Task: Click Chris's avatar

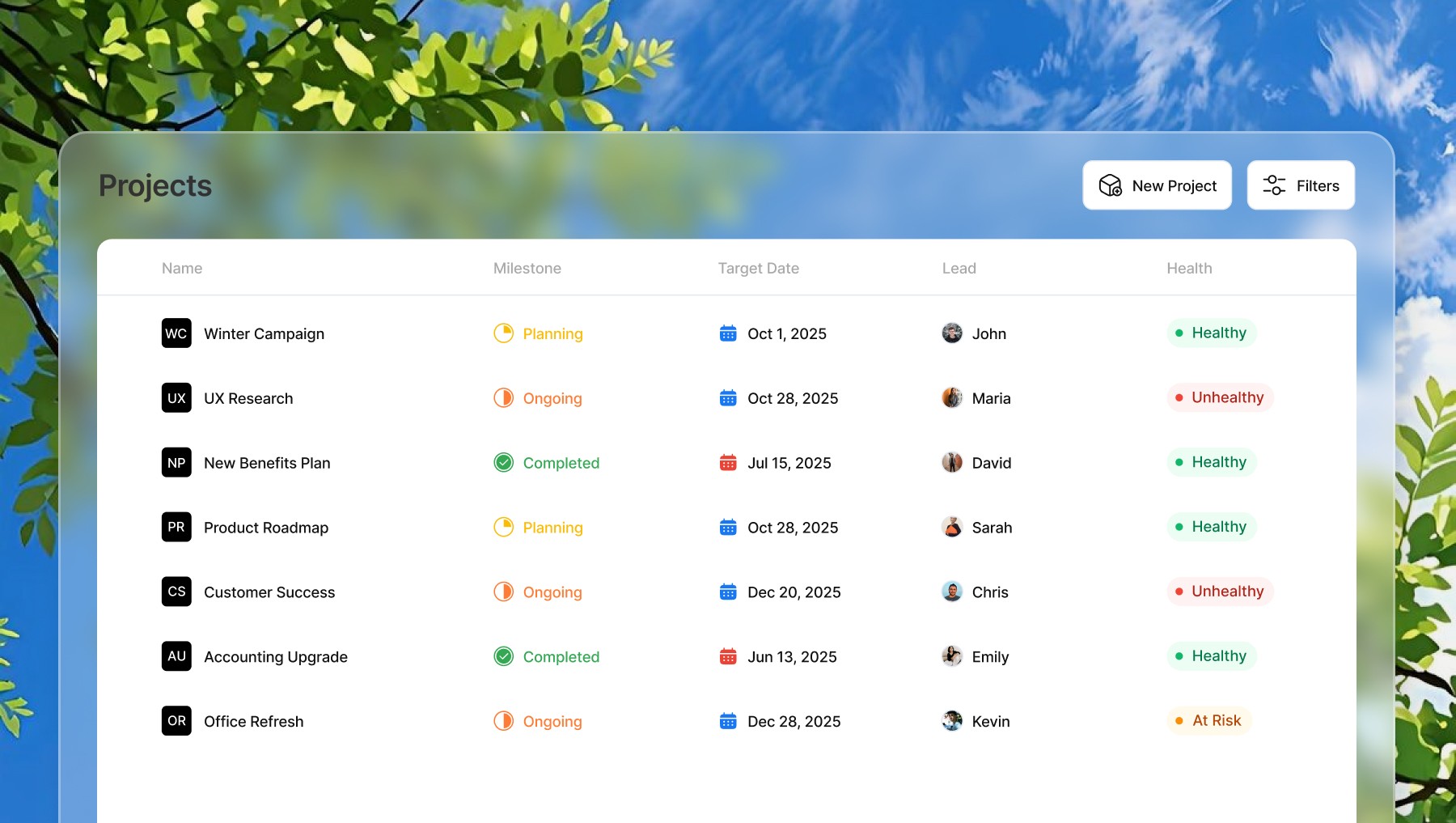Action: [952, 592]
